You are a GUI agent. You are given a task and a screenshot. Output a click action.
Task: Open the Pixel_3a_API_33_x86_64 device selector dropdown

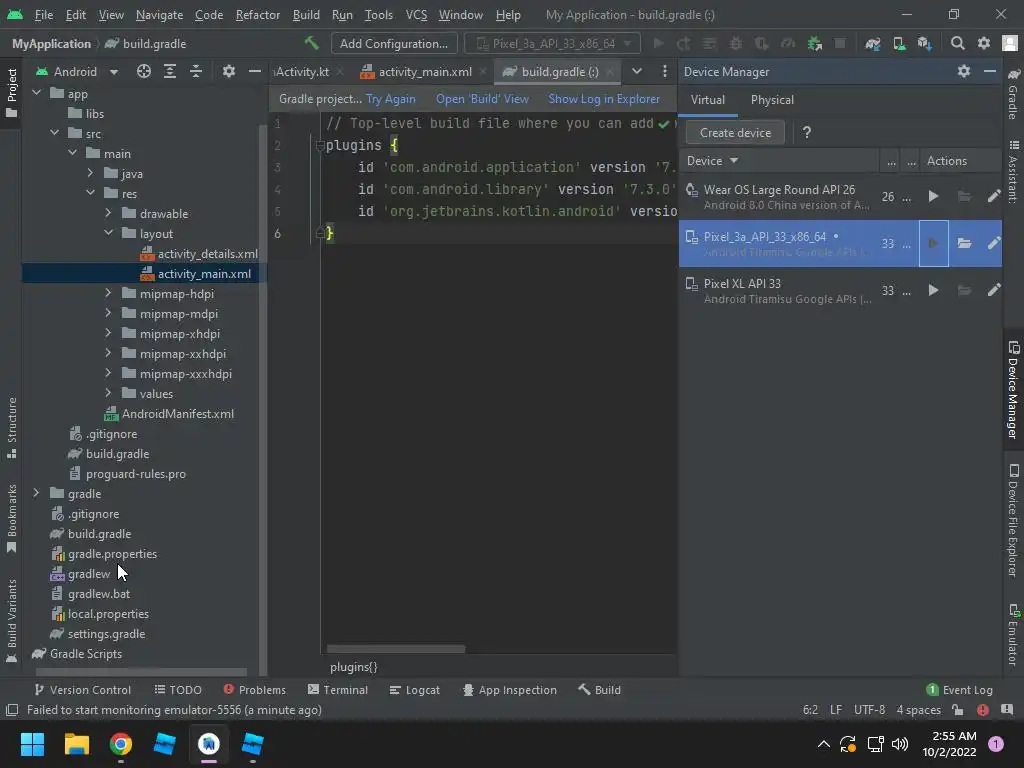[553, 44]
